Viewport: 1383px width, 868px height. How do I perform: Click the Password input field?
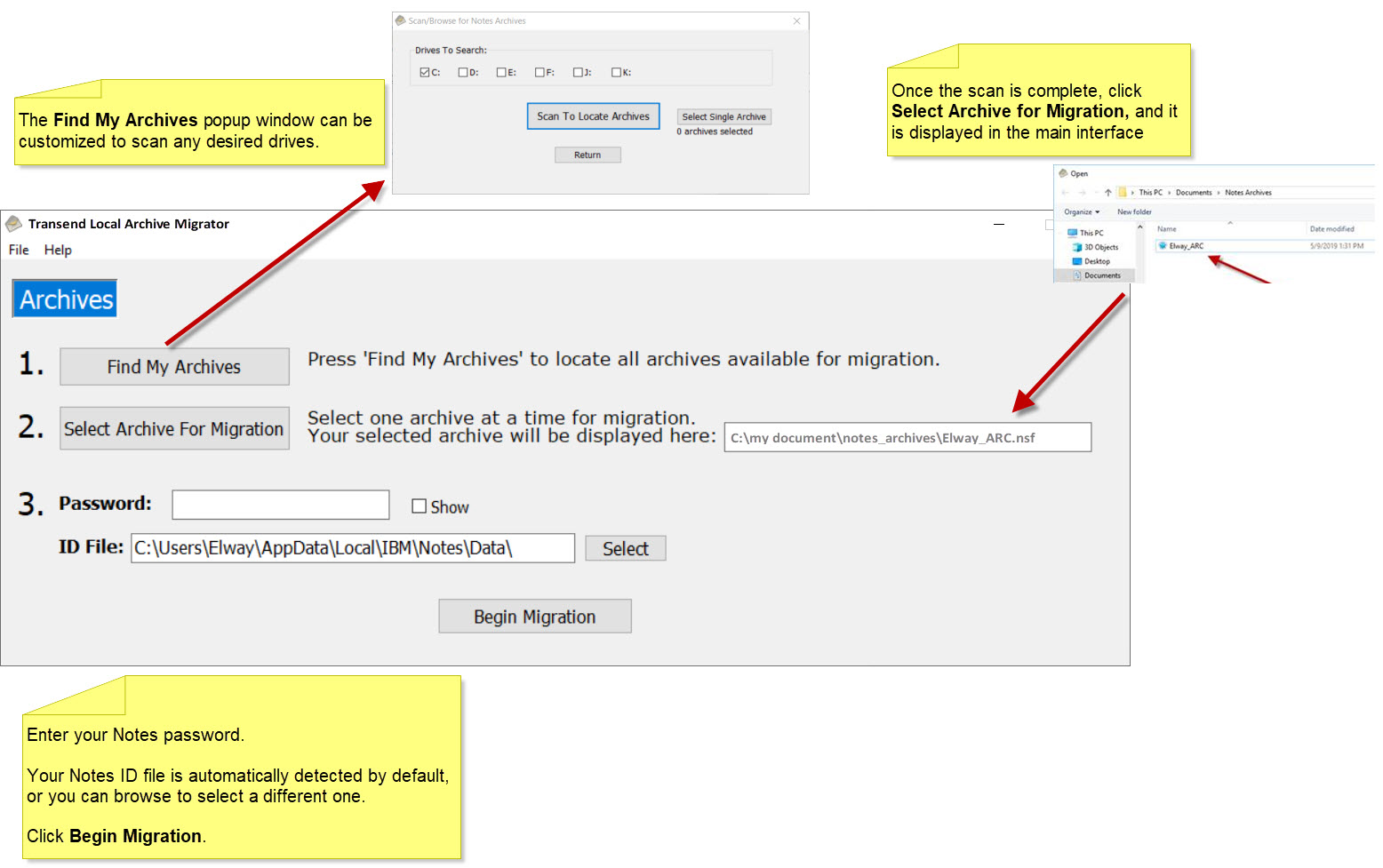coord(281,505)
